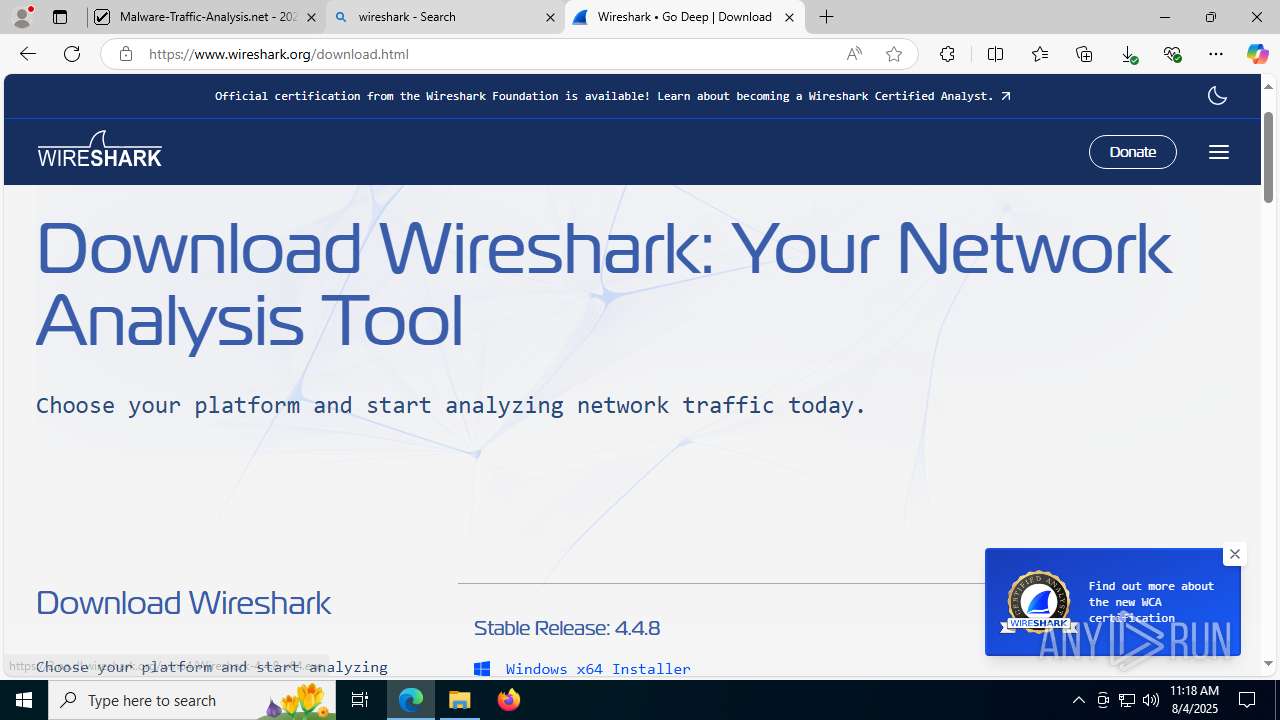Viewport: 1280px width, 720px height.
Task: Open the WCA certification promotion card
Action: point(1112,602)
